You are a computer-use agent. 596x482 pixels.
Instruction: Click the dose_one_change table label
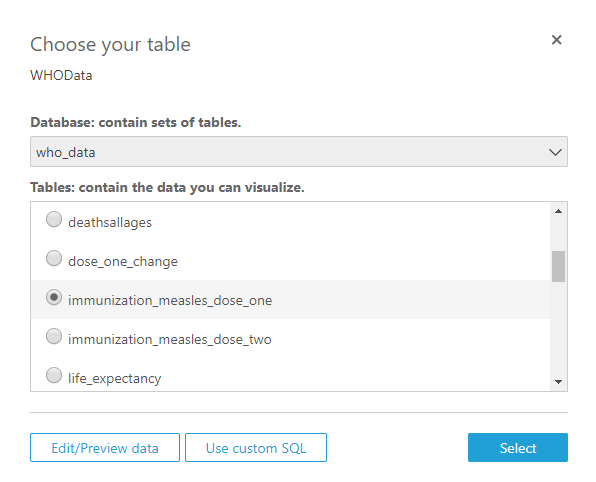123,262
